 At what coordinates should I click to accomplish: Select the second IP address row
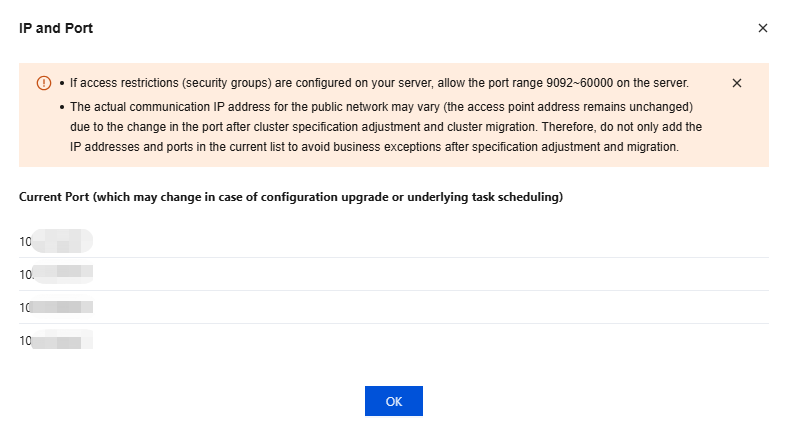56,274
